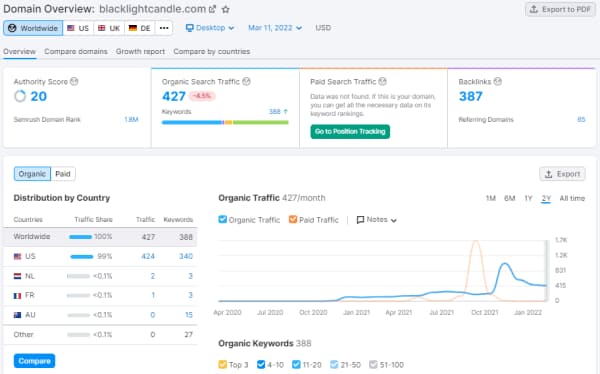Click the Export to PDF button

tap(561, 9)
